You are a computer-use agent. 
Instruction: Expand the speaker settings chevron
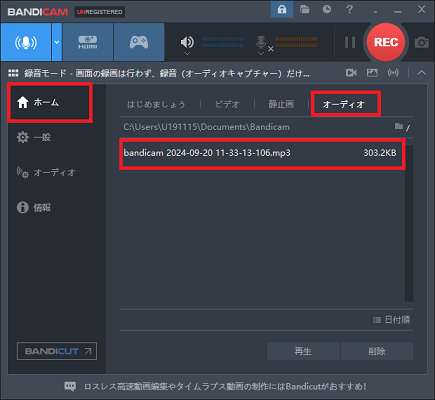click(x=187, y=53)
